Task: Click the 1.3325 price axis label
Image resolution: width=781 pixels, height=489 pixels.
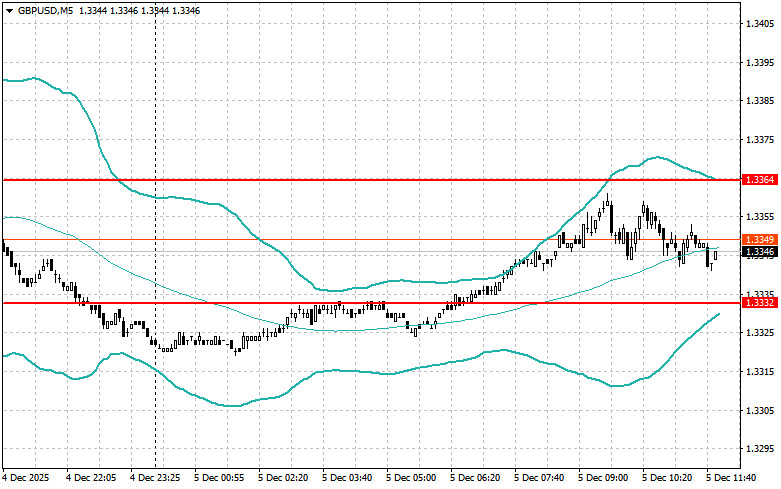Action: (760, 333)
